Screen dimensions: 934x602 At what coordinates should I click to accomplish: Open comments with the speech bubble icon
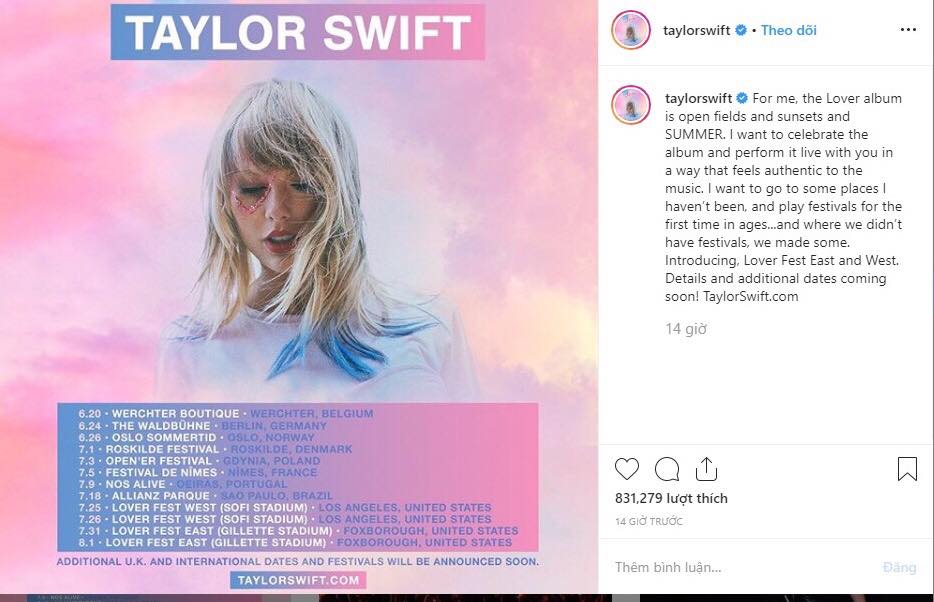pyautogui.click(x=667, y=469)
